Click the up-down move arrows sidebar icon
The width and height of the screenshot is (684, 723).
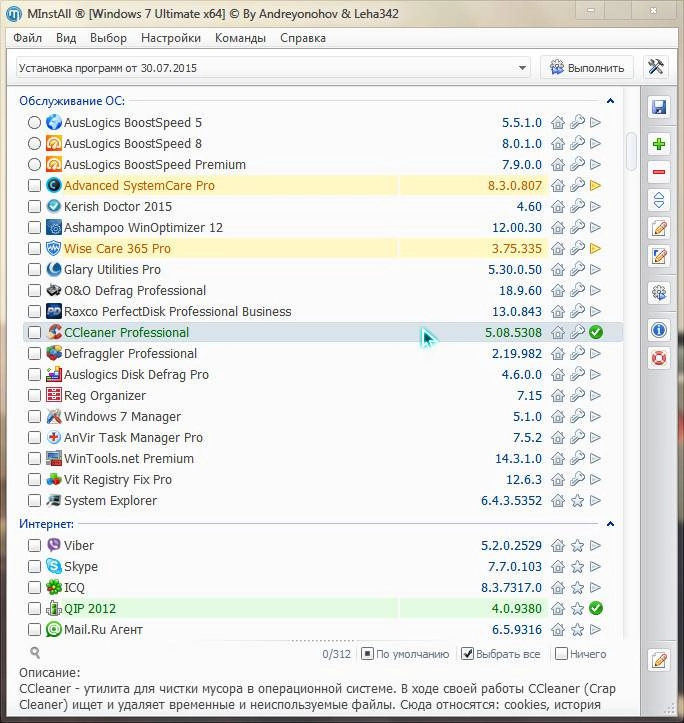[659, 200]
